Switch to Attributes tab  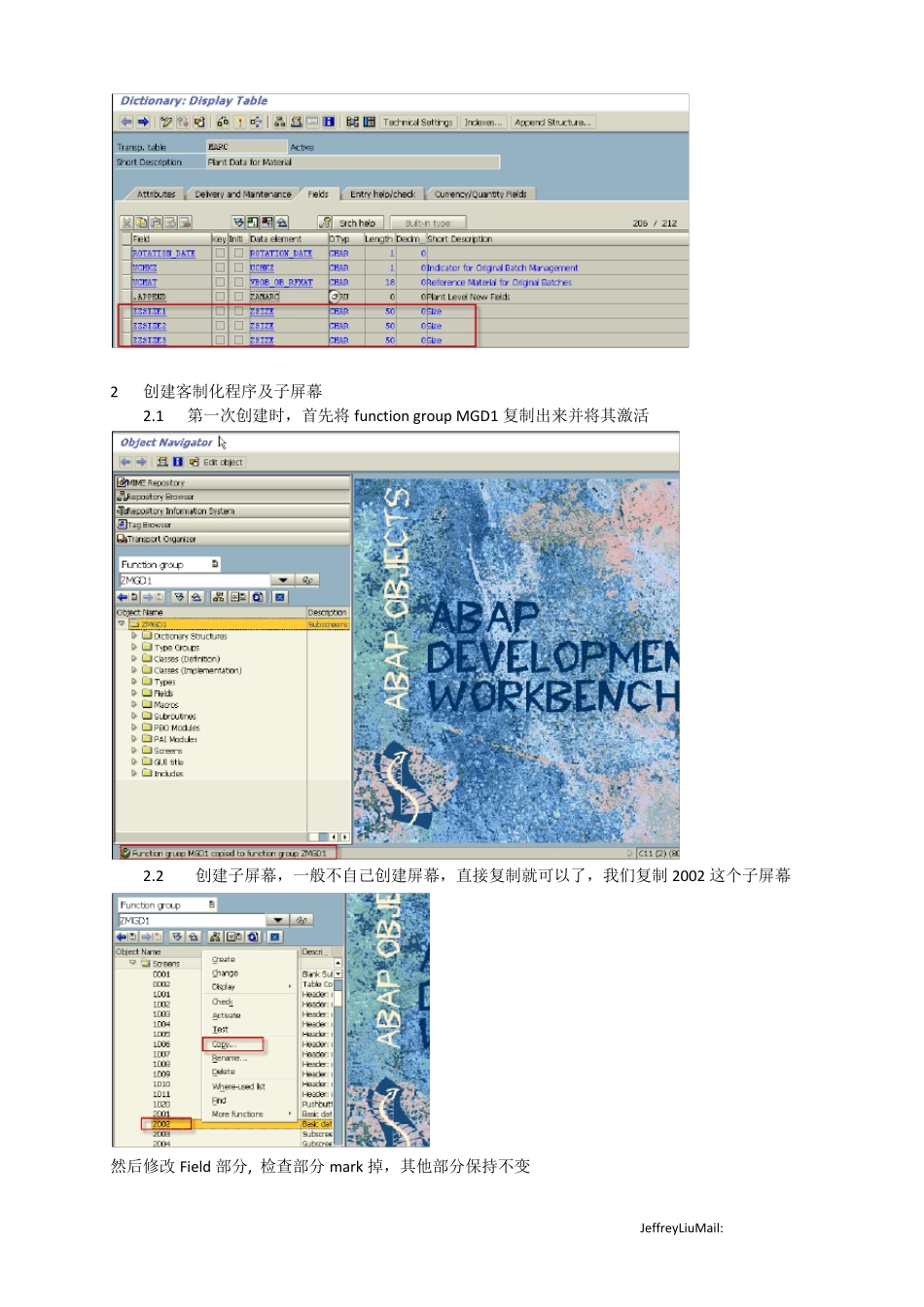click(x=156, y=194)
